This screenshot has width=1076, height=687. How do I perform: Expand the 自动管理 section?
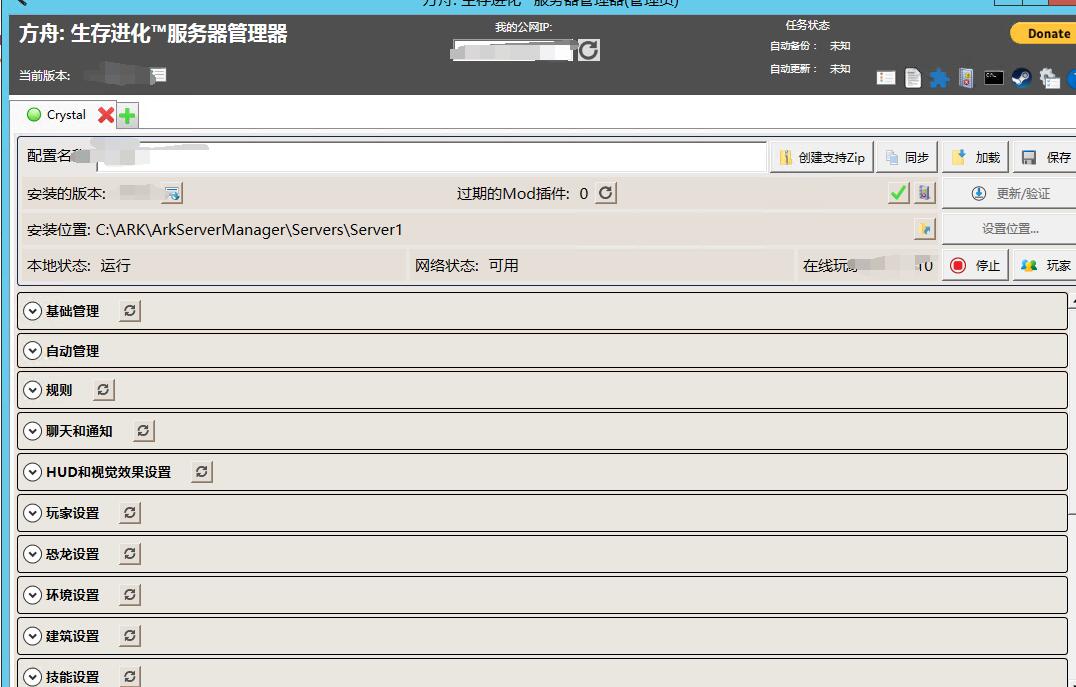tap(32, 351)
